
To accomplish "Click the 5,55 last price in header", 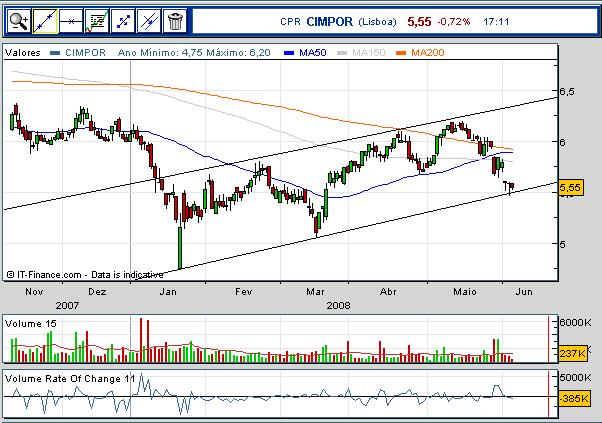I will coord(419,22).
